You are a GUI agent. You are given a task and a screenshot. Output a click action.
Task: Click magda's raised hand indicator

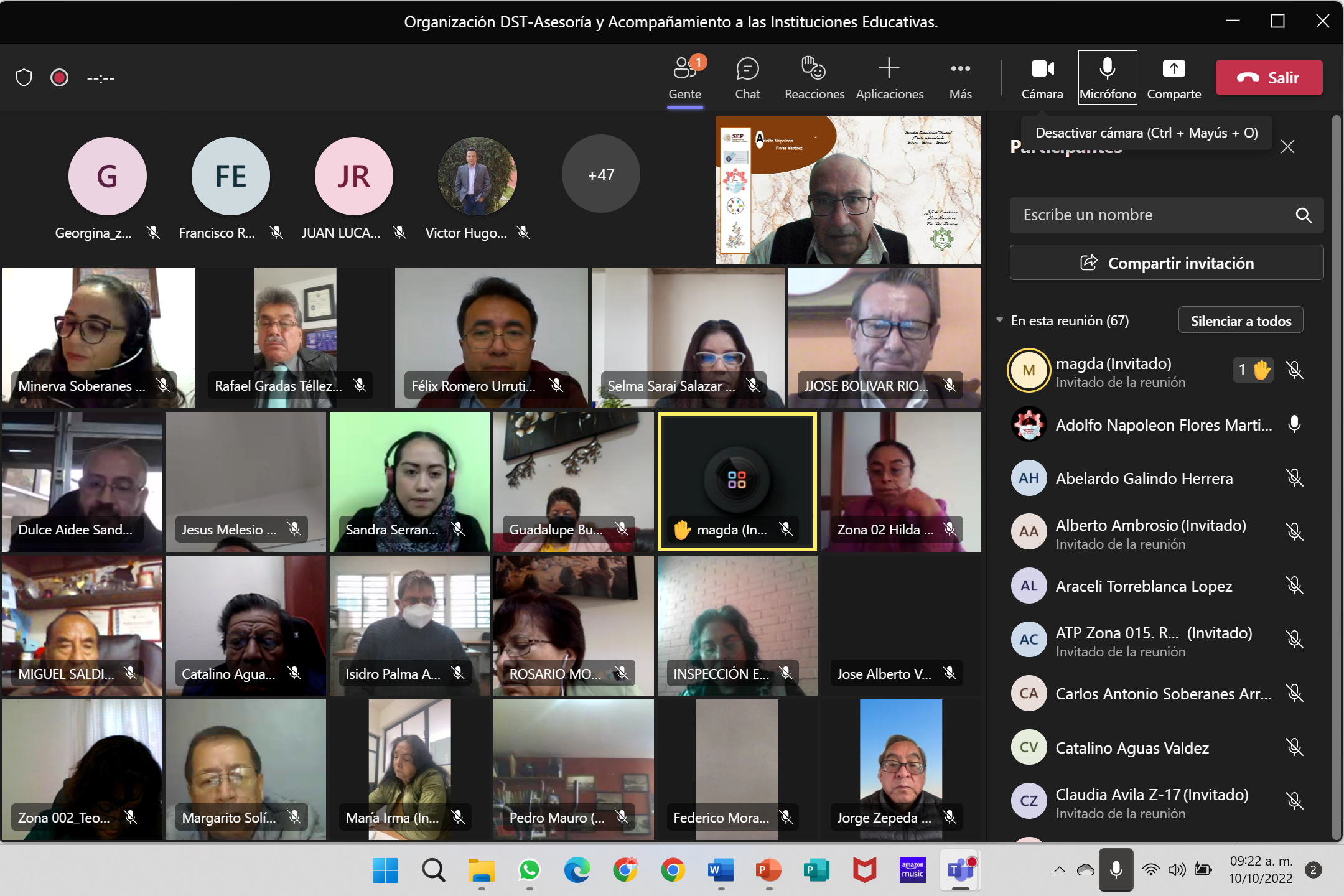[1253, 370]
